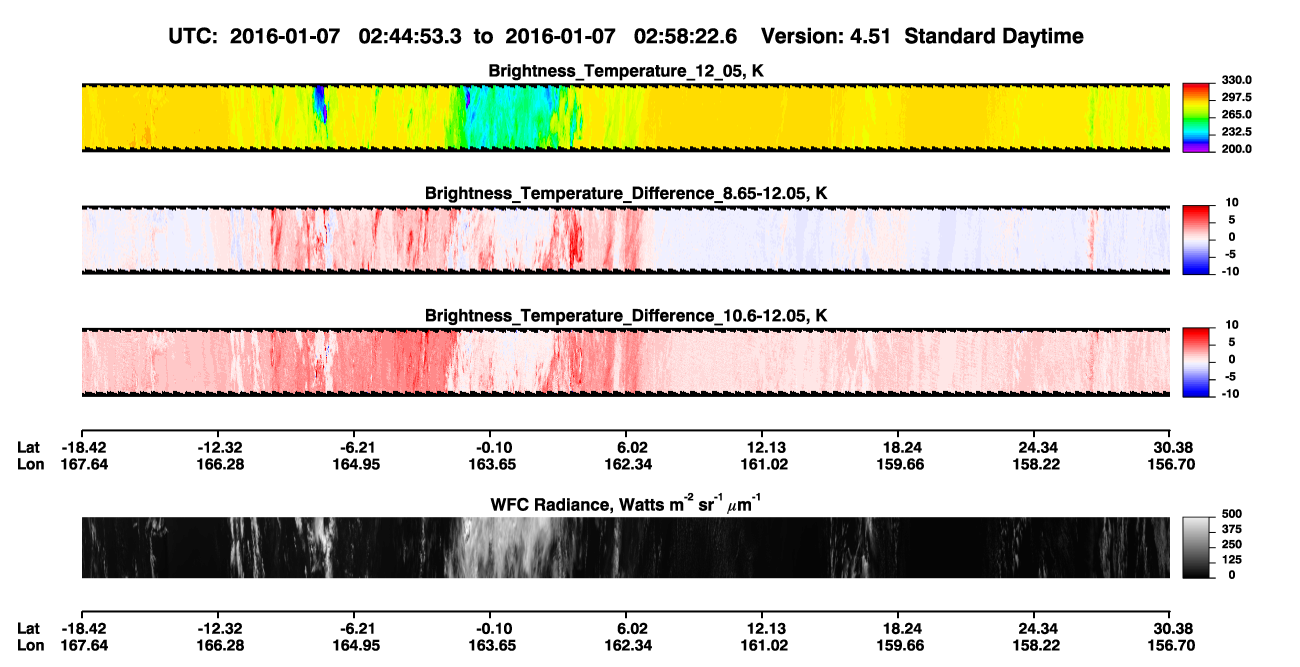Click the end time '02:58:22.6' in header
The width and height of the screenshot is (1300, 667).
pos(686,37)
